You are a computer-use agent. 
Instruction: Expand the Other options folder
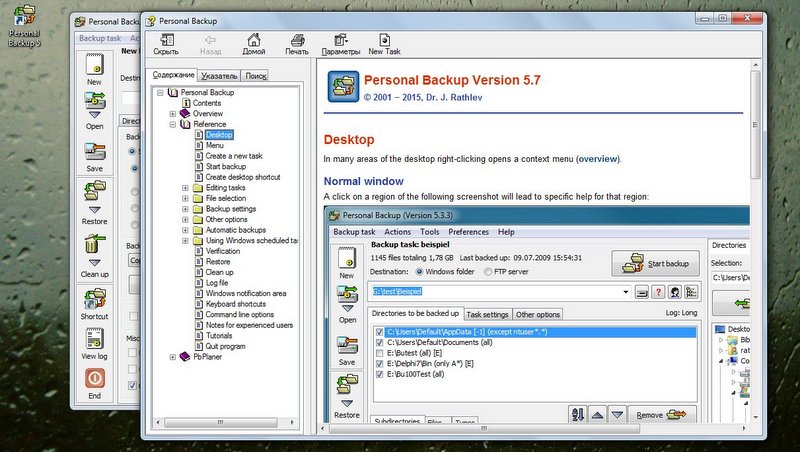tap(185, 219)
